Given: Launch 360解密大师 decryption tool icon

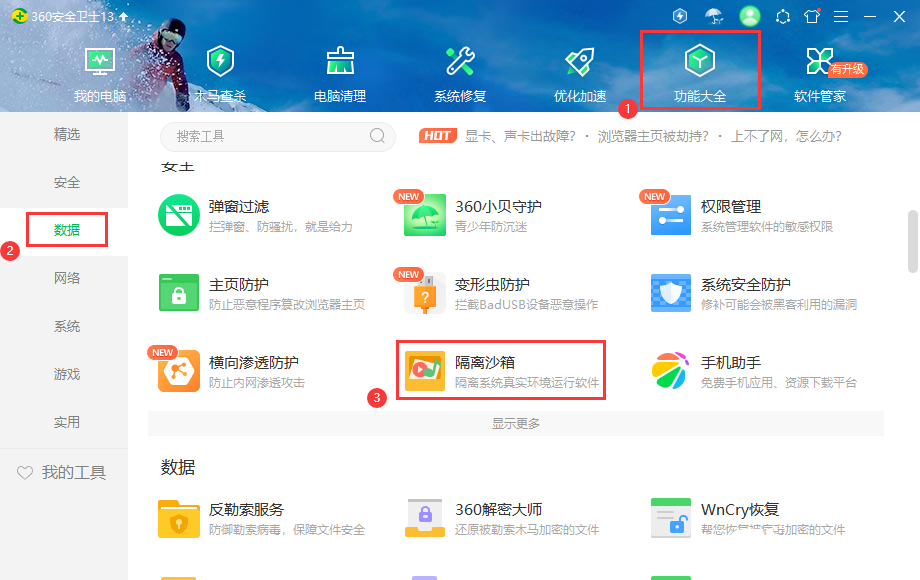Looking at the screenshot, I should 425,518.
